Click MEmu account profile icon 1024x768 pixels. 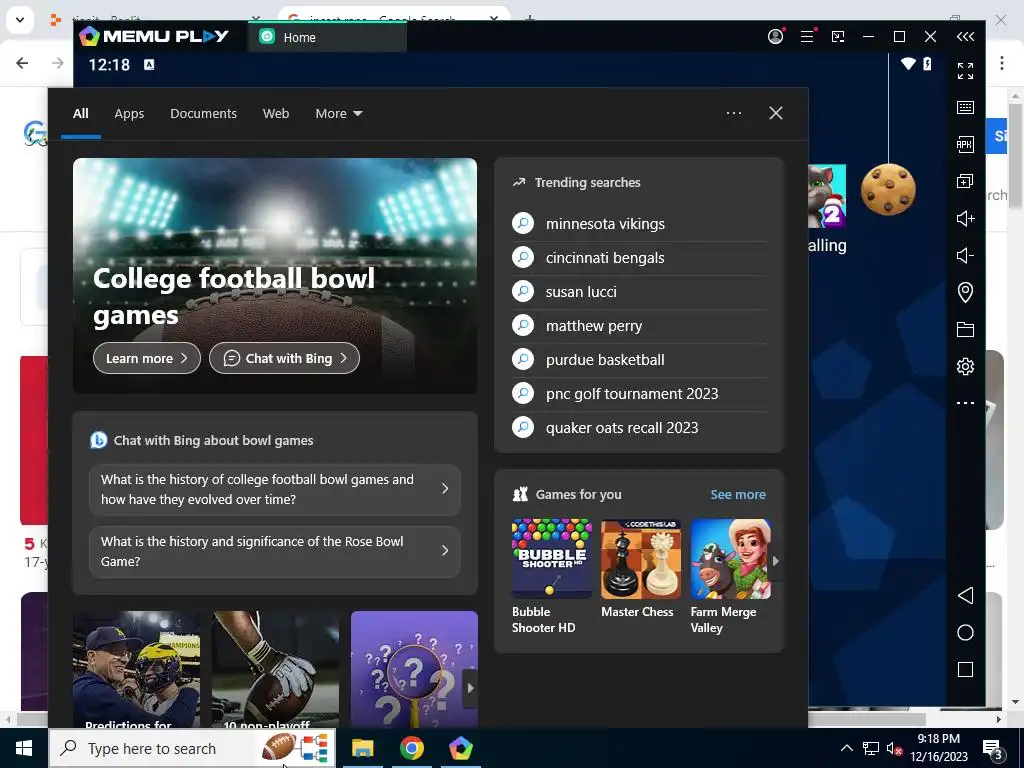pyautogui.click(x=776, y=37)
